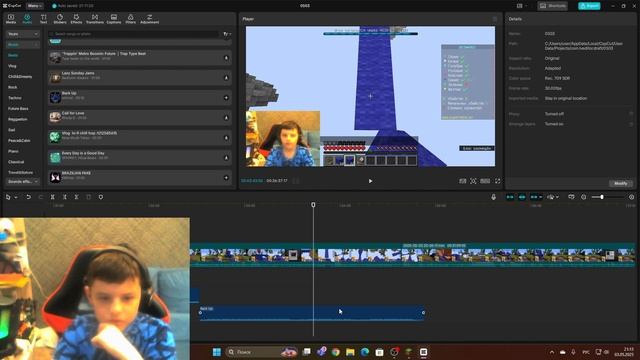The width and height of the screenshot is (640, 360).
Task: Click the playhead marker on the timeline
Action: click(313, 204)
